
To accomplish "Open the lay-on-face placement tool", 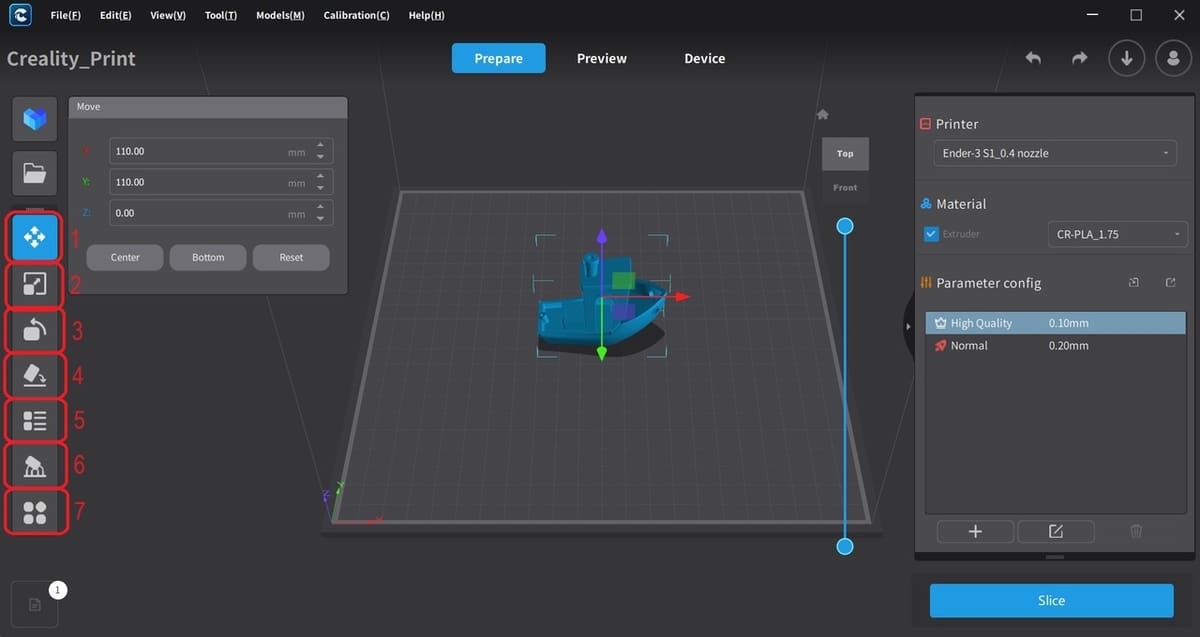I will point(34,374).
